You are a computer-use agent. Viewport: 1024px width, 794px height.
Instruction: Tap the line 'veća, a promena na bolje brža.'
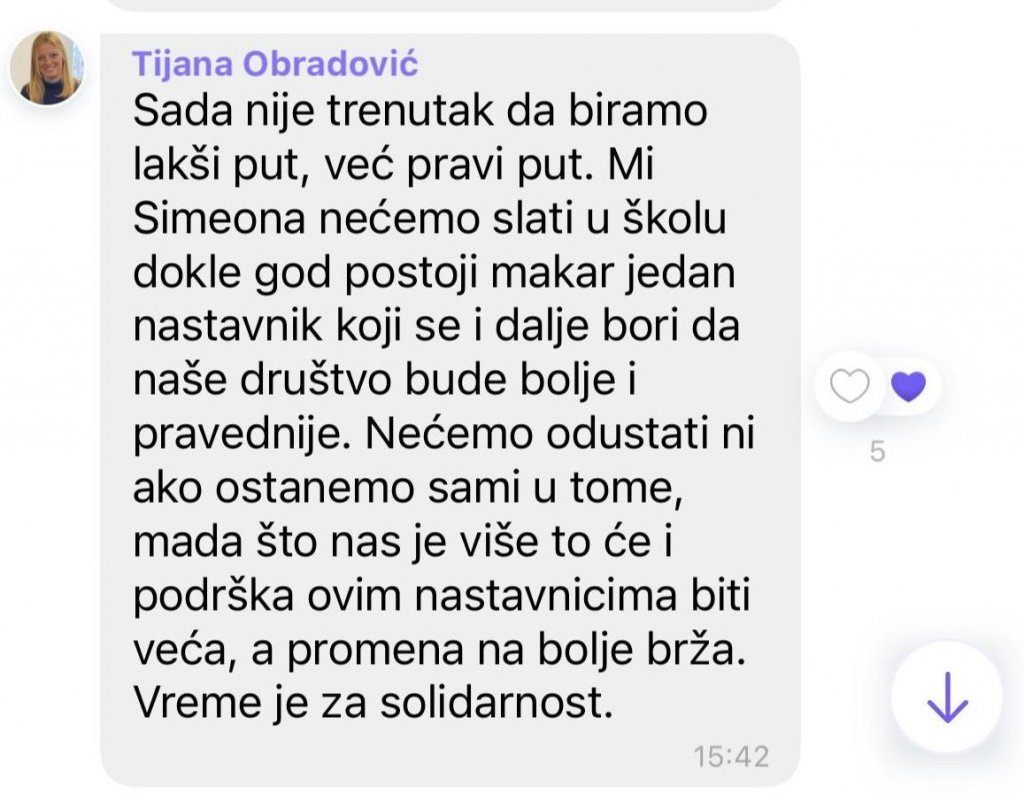(440, 650)
